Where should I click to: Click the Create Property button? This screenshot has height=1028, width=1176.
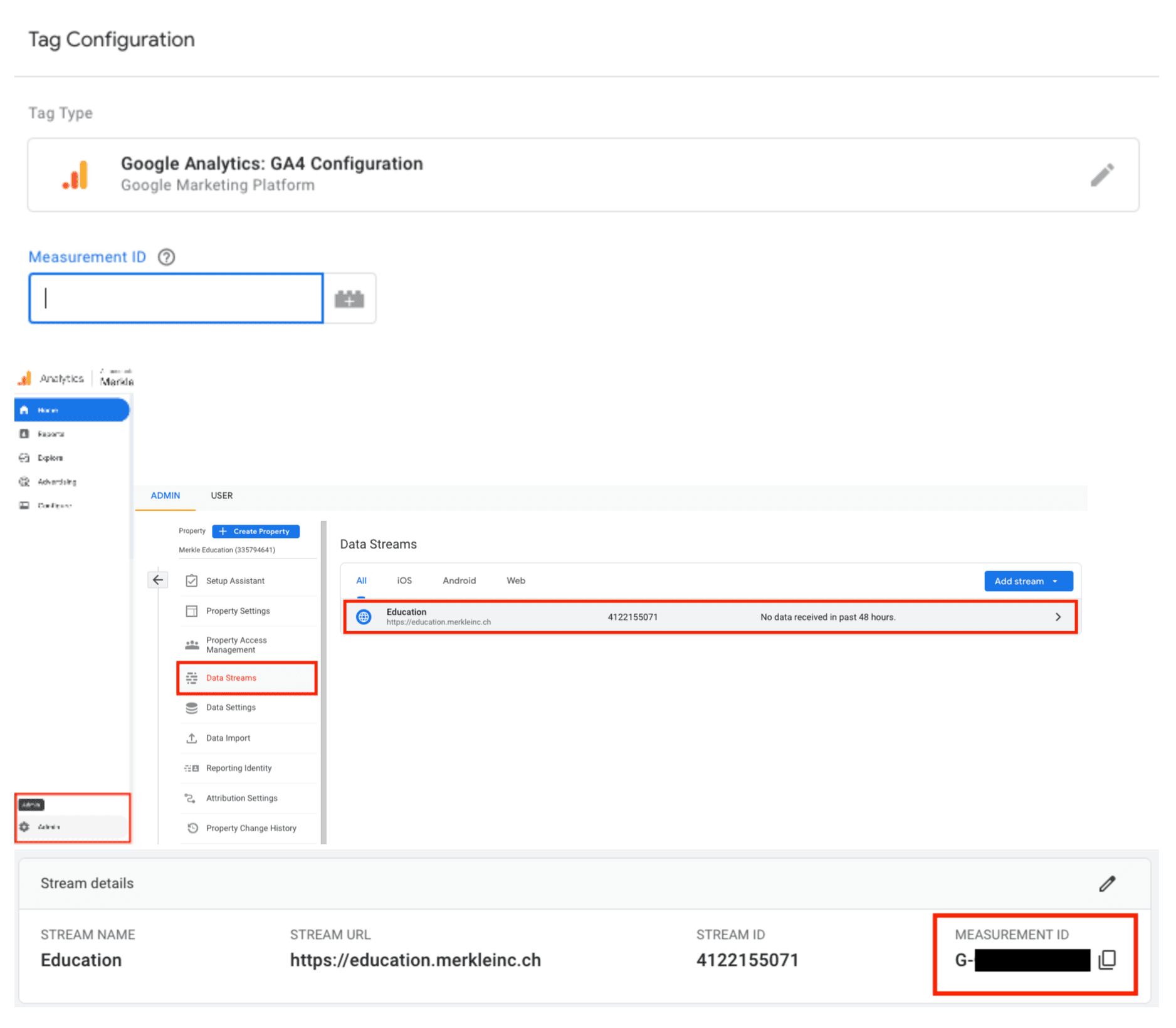256,532
